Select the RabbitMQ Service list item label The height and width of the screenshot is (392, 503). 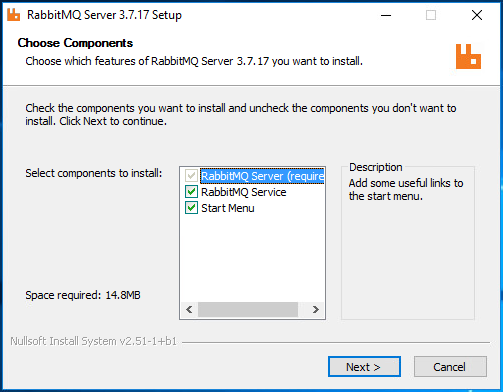[x=244, y=192]
